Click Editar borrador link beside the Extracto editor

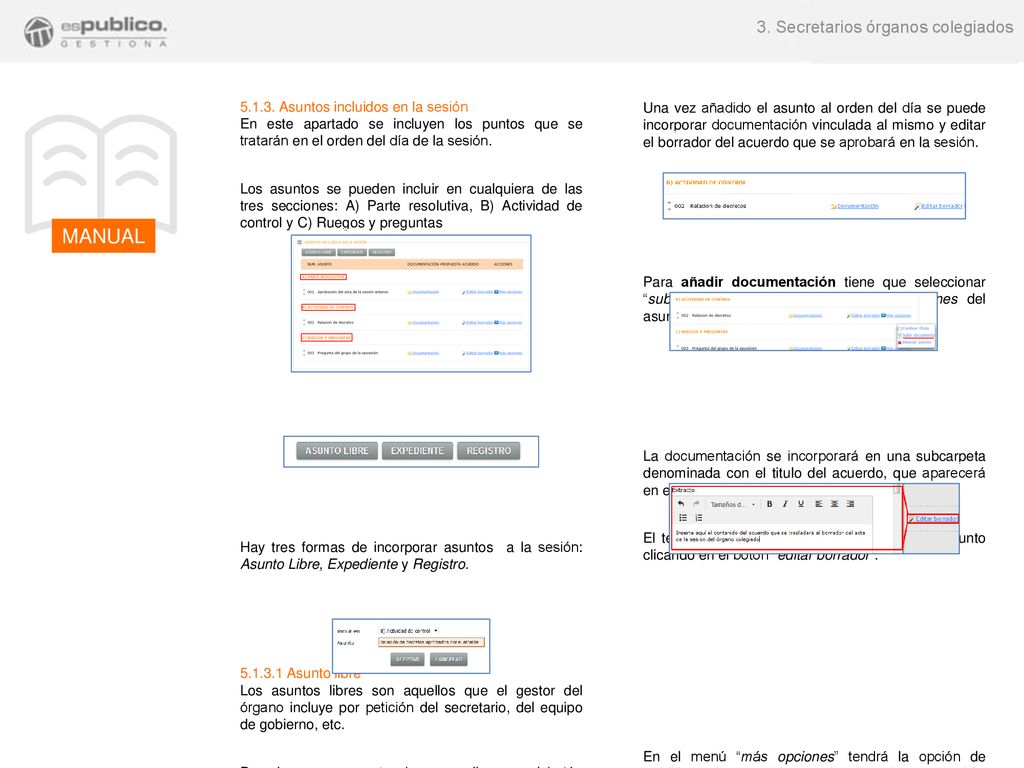935,519
